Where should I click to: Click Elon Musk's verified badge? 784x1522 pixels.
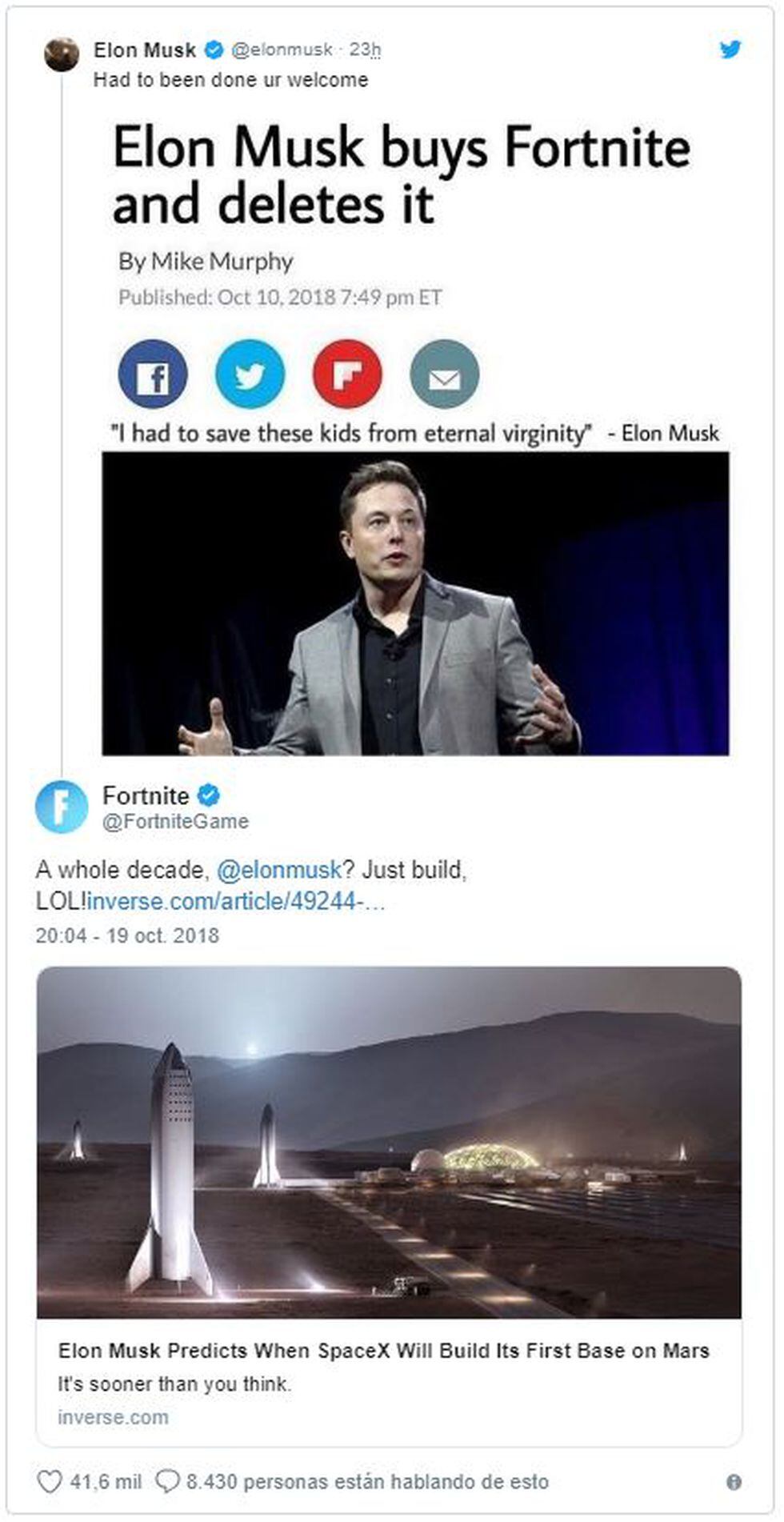pos(212,49)
